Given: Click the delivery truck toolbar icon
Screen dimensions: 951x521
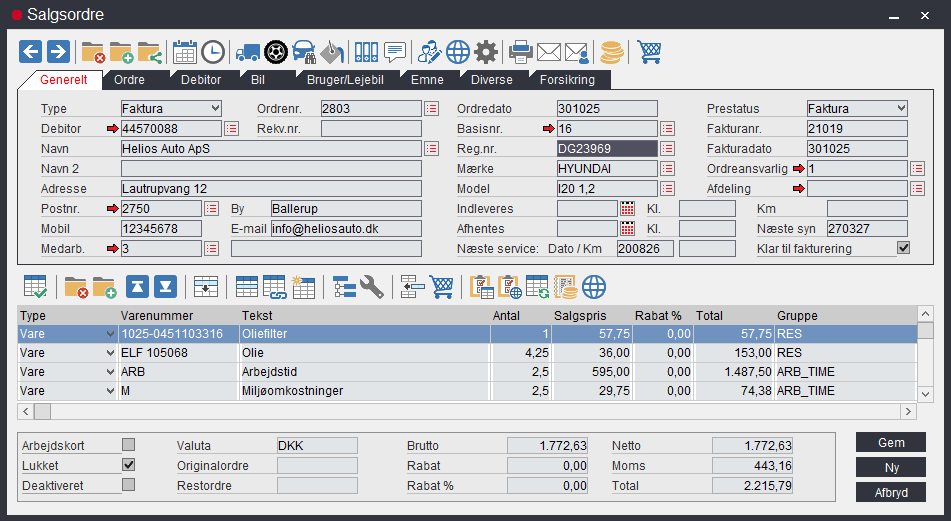Looking at the screenshot, I should coord(247,51).
